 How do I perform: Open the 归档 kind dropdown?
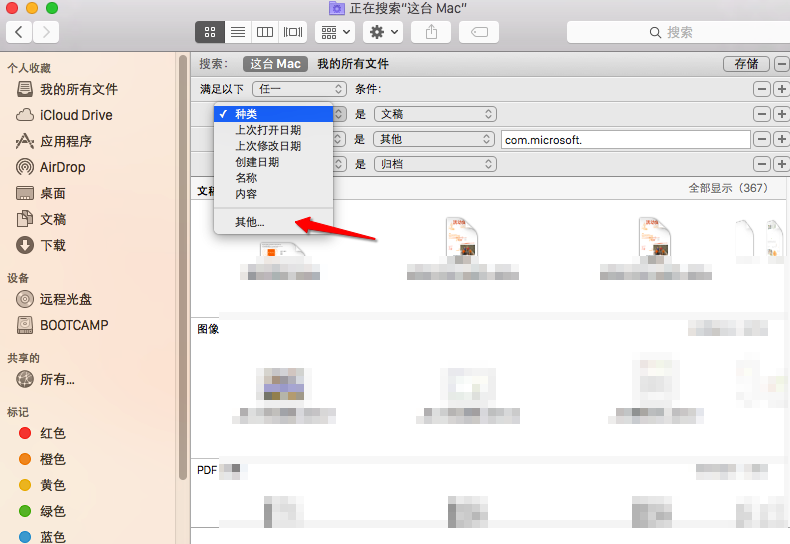pyautogui.click(x=435, y=164)
